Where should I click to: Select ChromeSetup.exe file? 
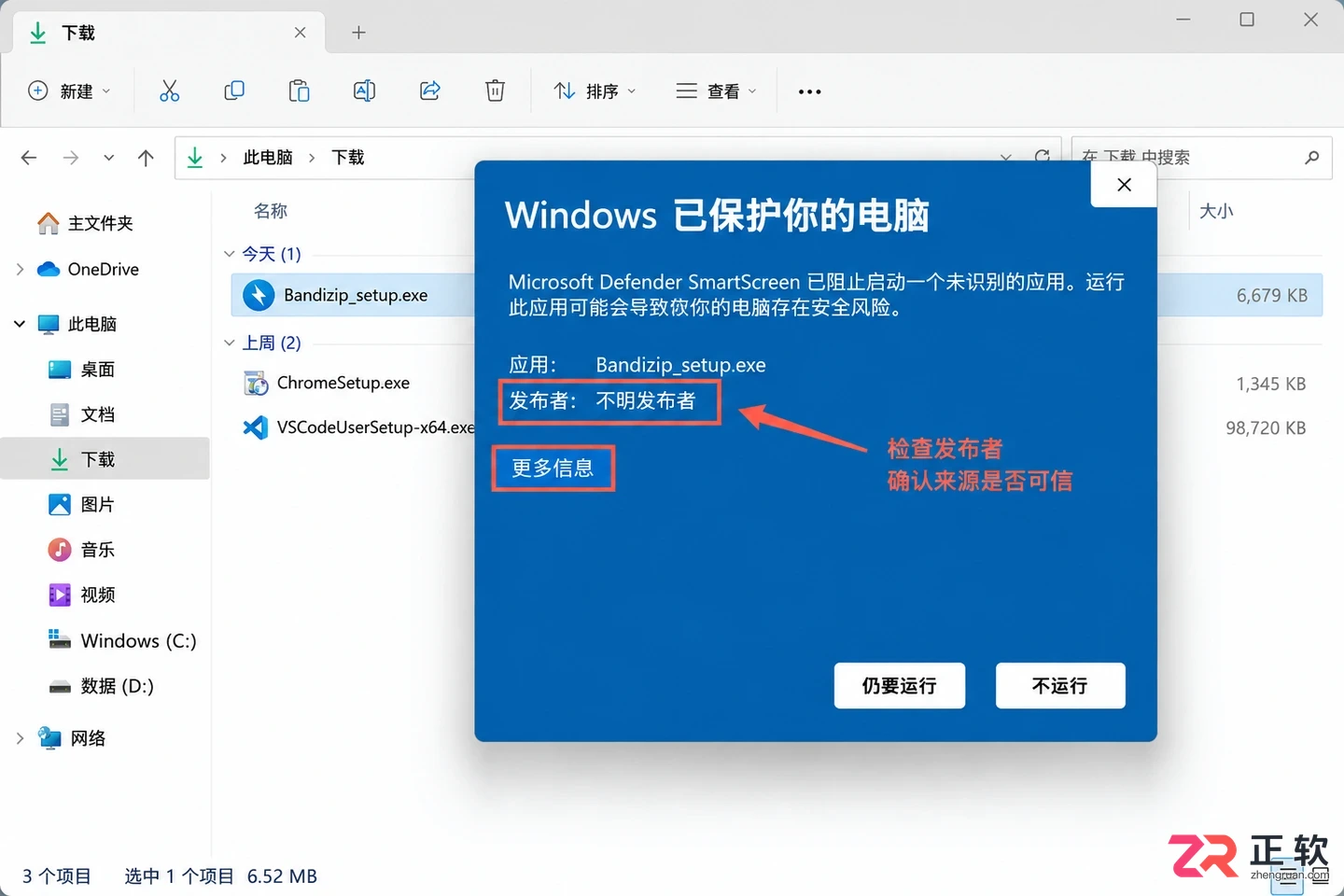pos(343,383)
